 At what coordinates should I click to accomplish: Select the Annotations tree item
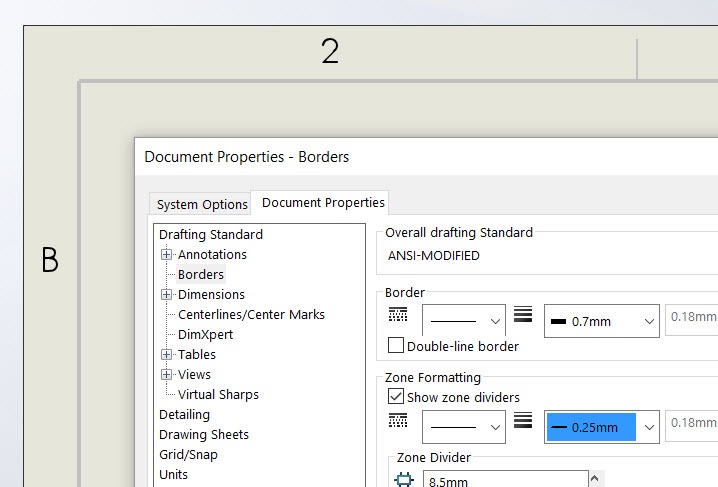click(x=212, y=254)
